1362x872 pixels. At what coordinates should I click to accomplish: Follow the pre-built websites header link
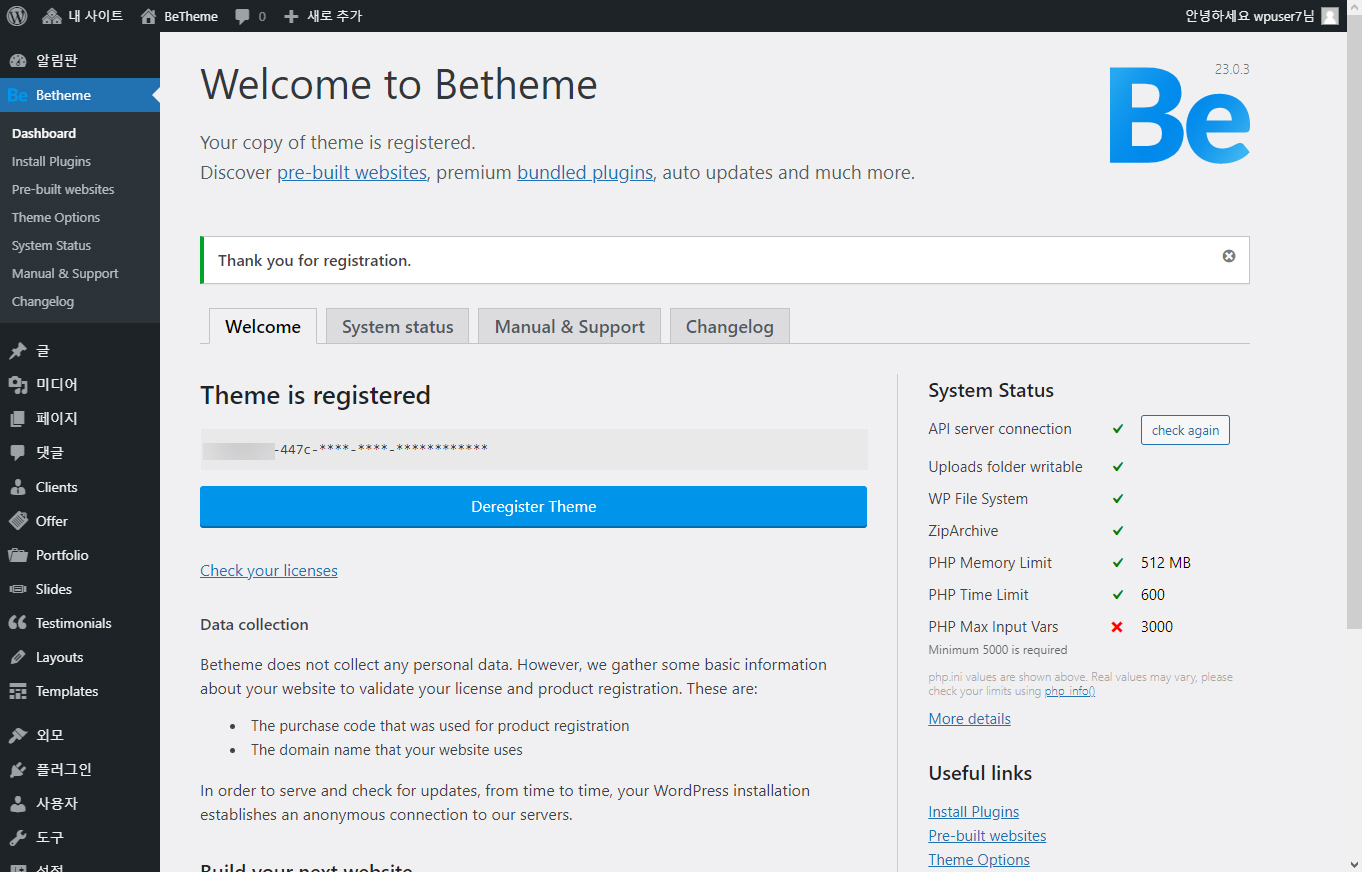352,172
